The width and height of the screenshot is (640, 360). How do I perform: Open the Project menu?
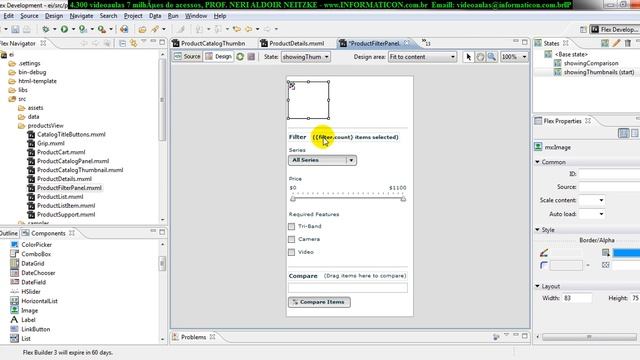tap(133, 16)
